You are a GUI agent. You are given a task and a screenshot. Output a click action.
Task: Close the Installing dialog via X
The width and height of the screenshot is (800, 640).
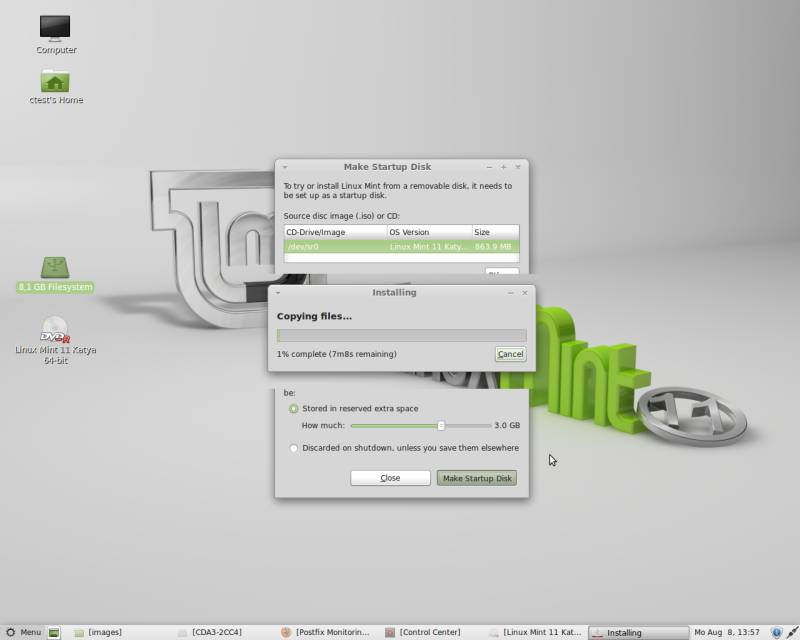525,293
